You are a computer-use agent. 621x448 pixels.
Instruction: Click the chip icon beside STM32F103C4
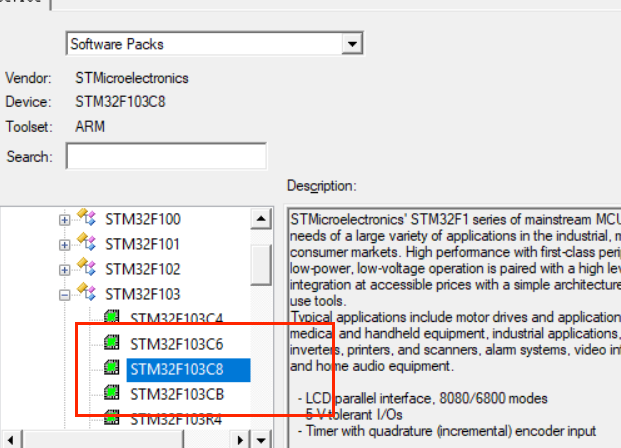click(112, 317)
